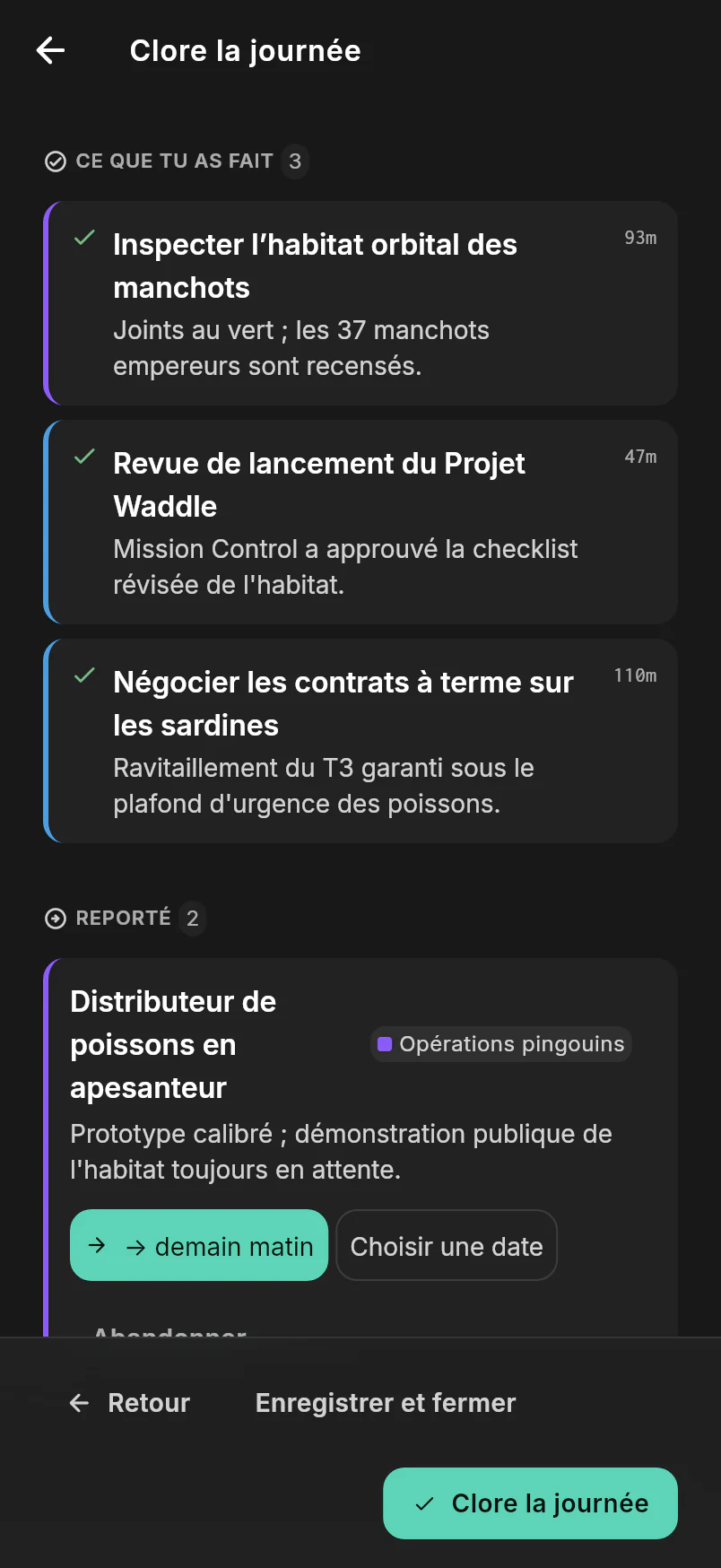Click the partially hidden Abandonner option
Screen dimensions: 721x1568
click(170, 1331)
